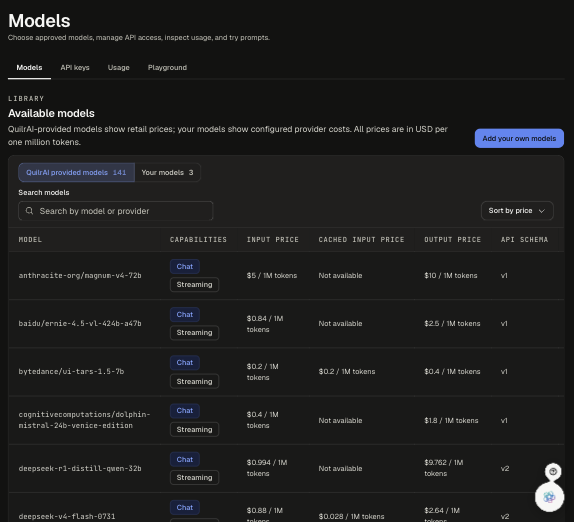Screen dimensions: 574x522
Task: Click the search magnifier icon
Action: (29, 211)
